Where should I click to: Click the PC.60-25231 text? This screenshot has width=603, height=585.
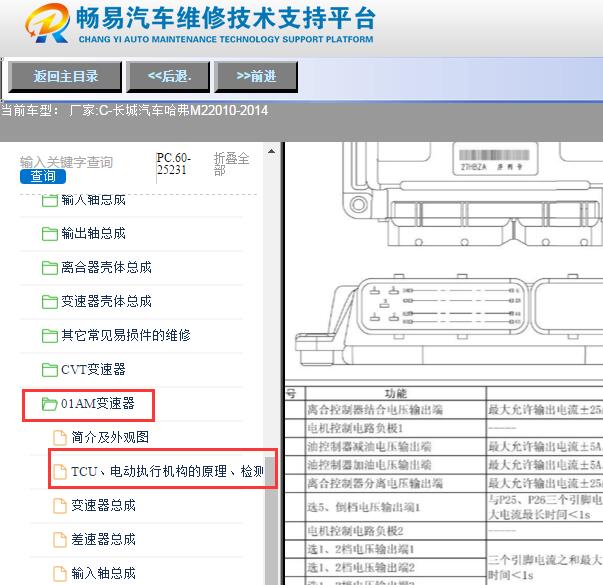coord(173,164)
